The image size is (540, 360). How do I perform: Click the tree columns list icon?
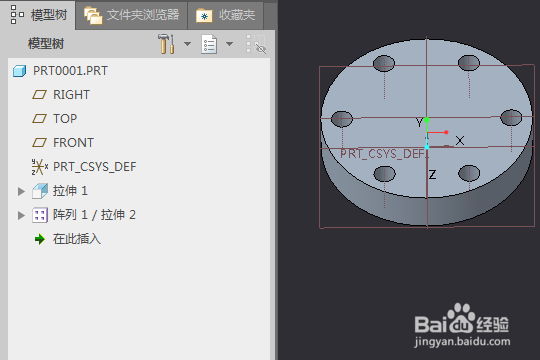(x=209, y=44)
